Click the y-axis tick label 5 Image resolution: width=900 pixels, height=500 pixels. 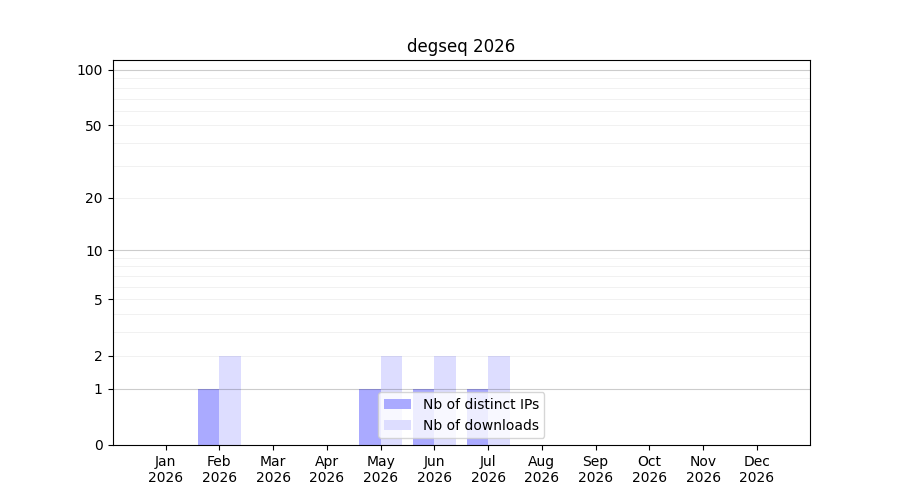(x=99, y=300)
